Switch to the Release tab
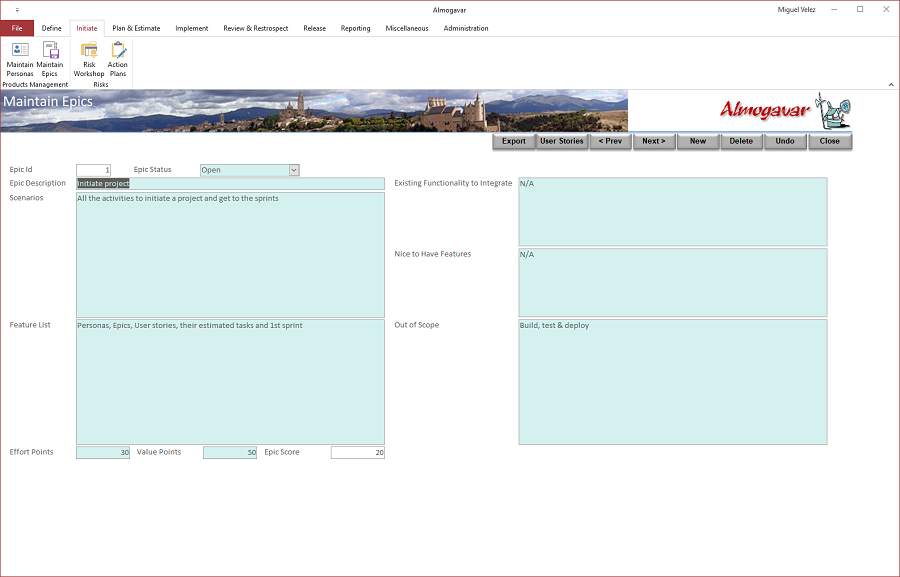Screen dimensions: 900x577 [x=315, y=28]
